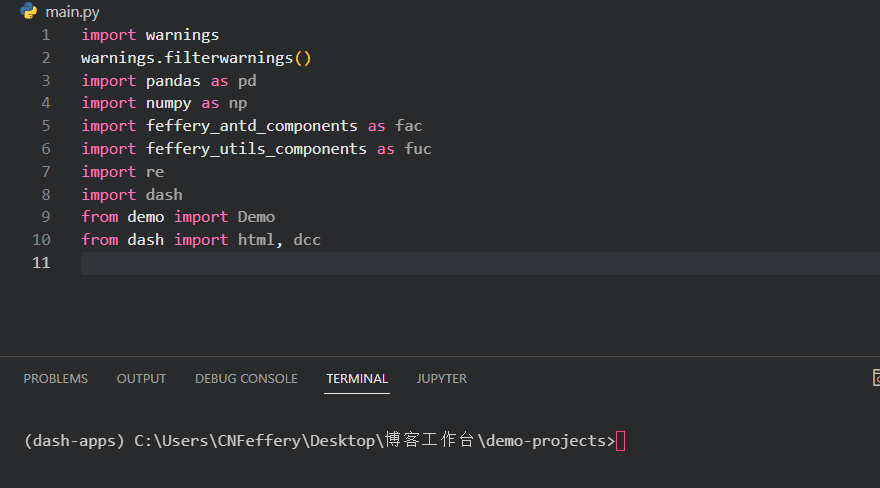Select the main.py breadcrumb label
This screenshot has height=488, width=880.
(72, 12)
